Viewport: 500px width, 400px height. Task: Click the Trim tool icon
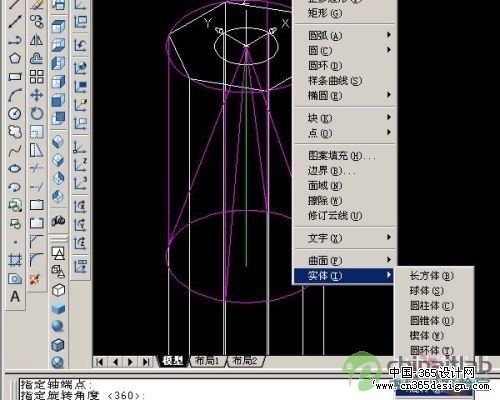pyautogui.click(x=36, y=169)
